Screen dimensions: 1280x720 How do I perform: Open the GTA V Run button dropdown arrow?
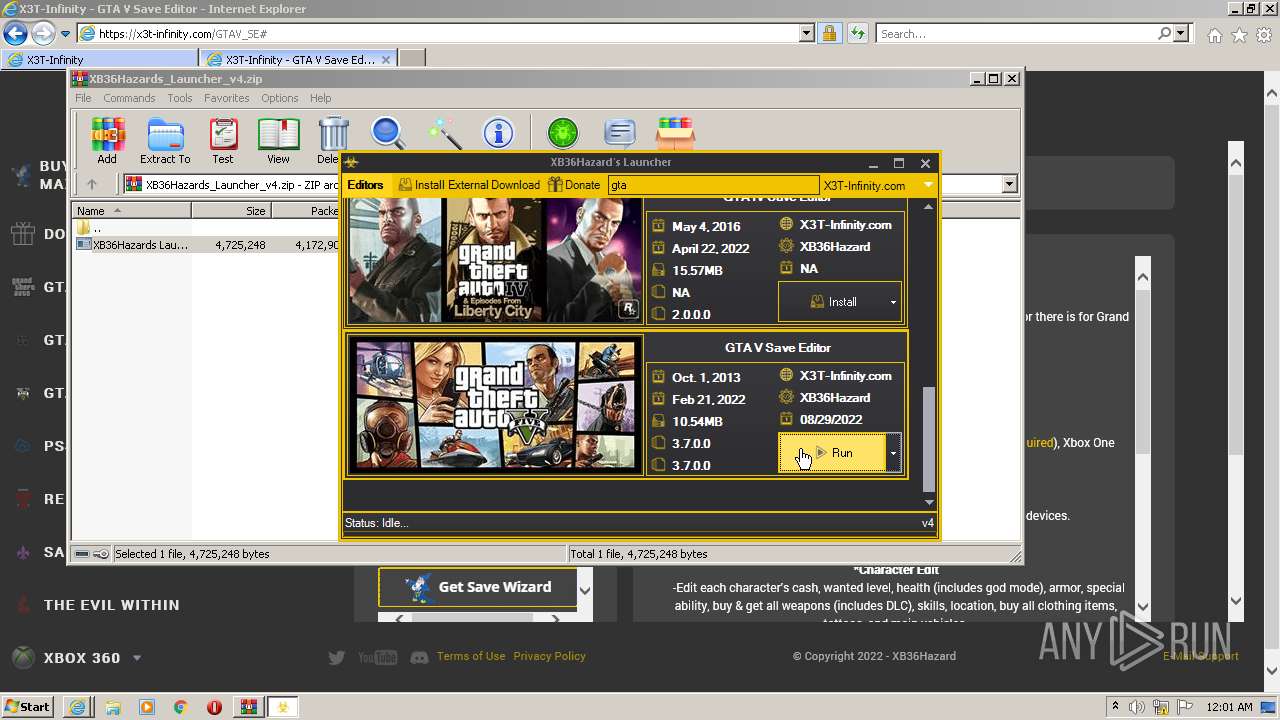(x=893, y=453)
